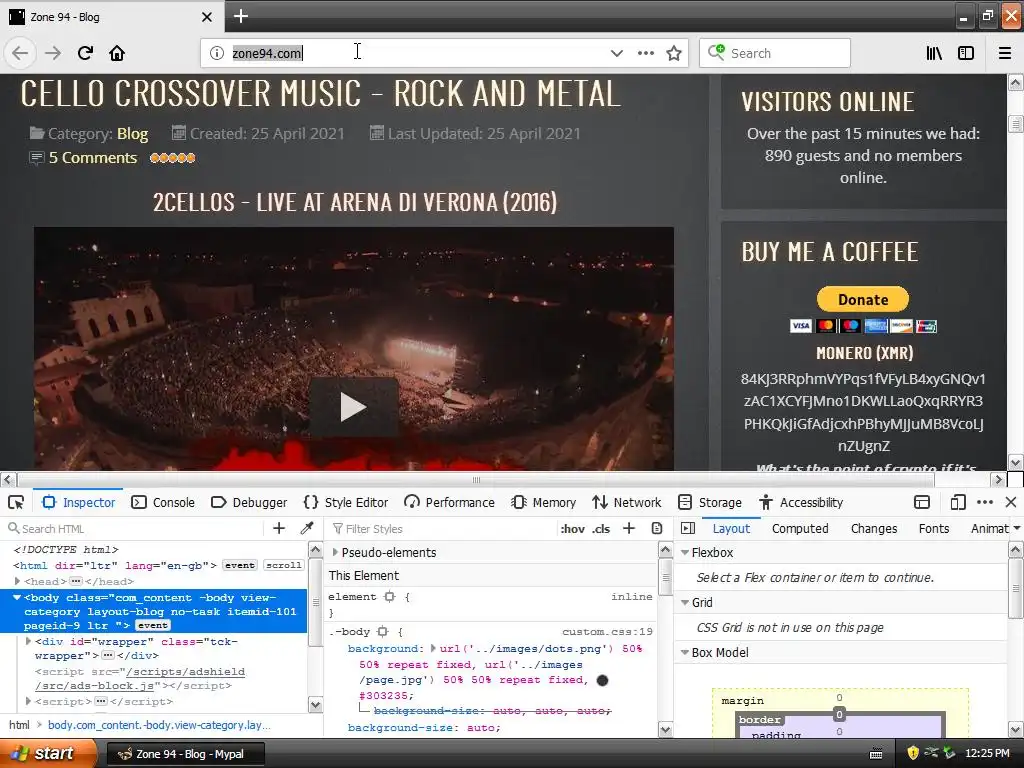
Task: Show more inspector sidebar tabs dropdown
Action: (x=1017, y=528)
